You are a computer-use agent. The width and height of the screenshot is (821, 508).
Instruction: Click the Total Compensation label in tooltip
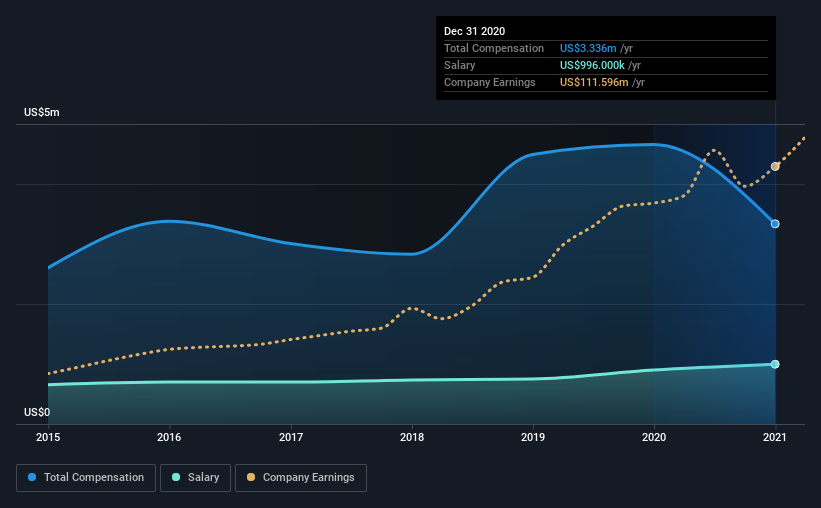coord(494,48)
